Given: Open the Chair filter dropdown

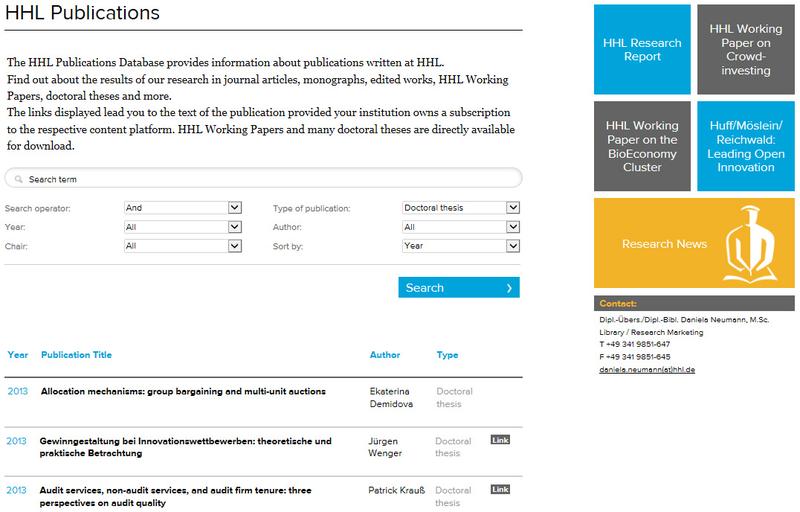Looking at the screenshot, I should point(183,246).
